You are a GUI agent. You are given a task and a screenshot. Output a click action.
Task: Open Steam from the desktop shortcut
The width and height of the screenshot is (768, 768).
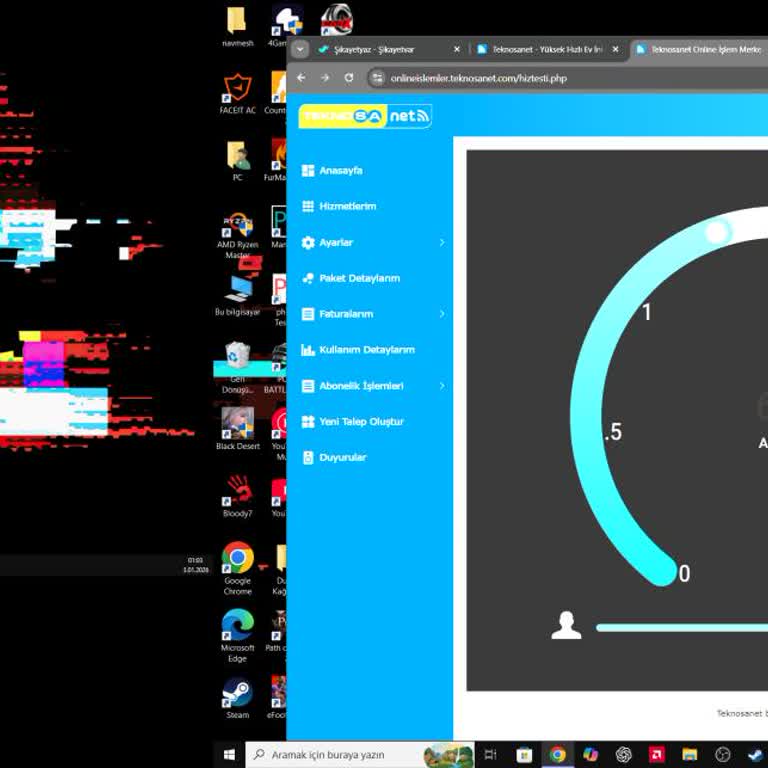tap(237, 693)
